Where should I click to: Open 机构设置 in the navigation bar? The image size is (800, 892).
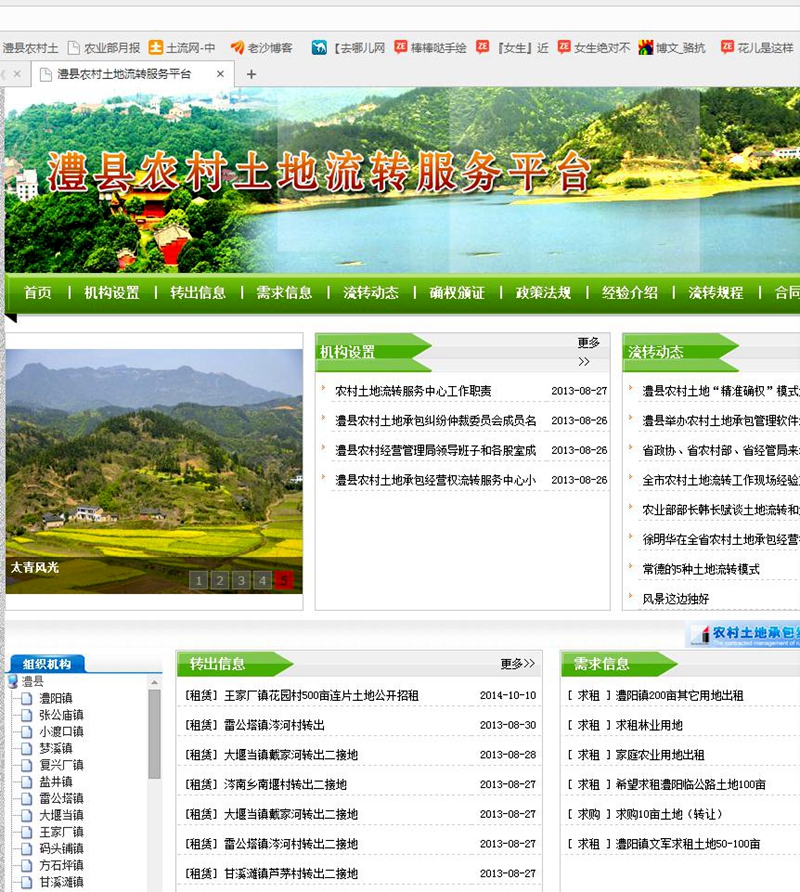coord(112,292)
